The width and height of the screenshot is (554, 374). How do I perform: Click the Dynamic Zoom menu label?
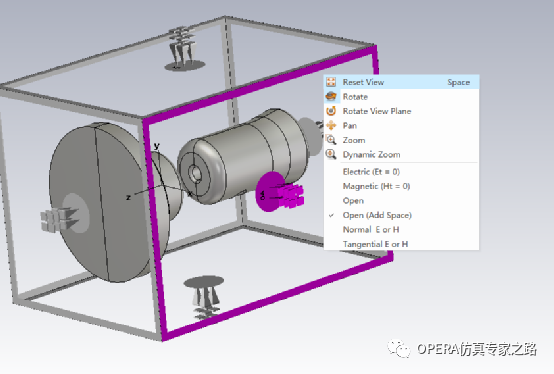pyautogui.click(x=371, y=155)
